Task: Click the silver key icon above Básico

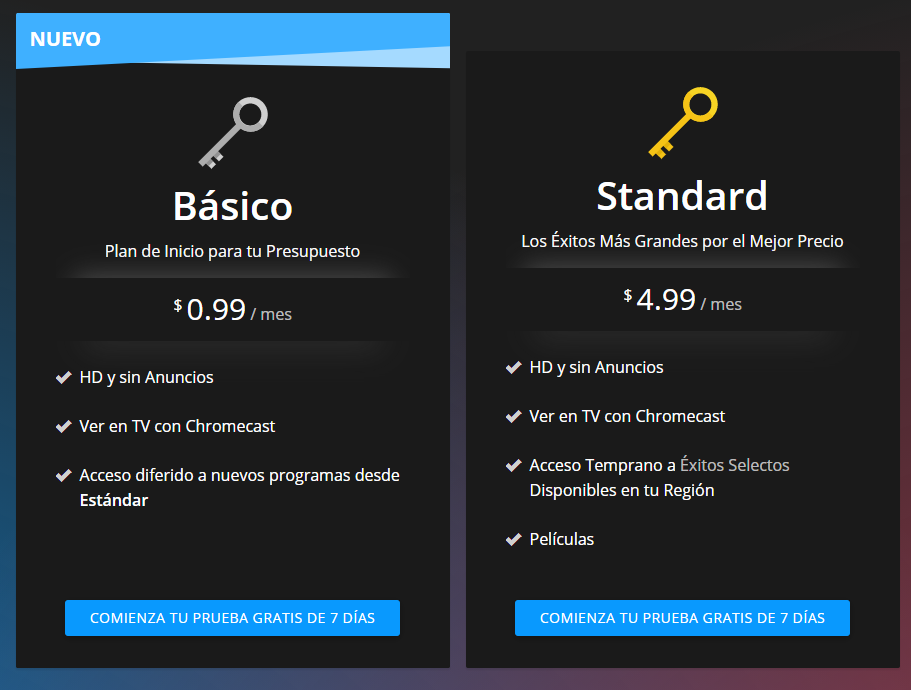Action: (x=233, y=131)
